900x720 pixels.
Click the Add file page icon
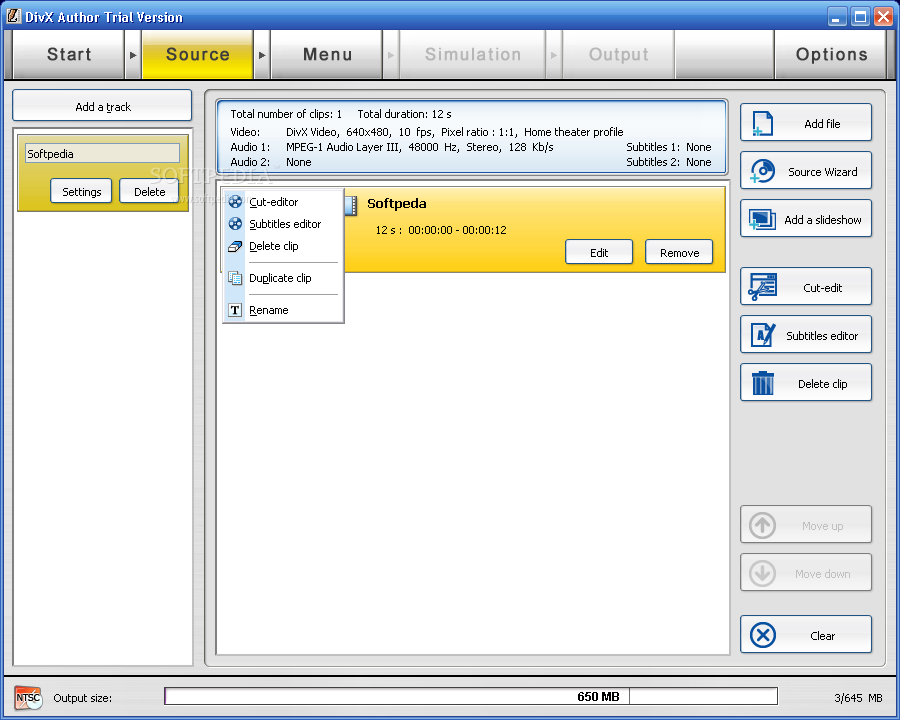pos(762,123)
